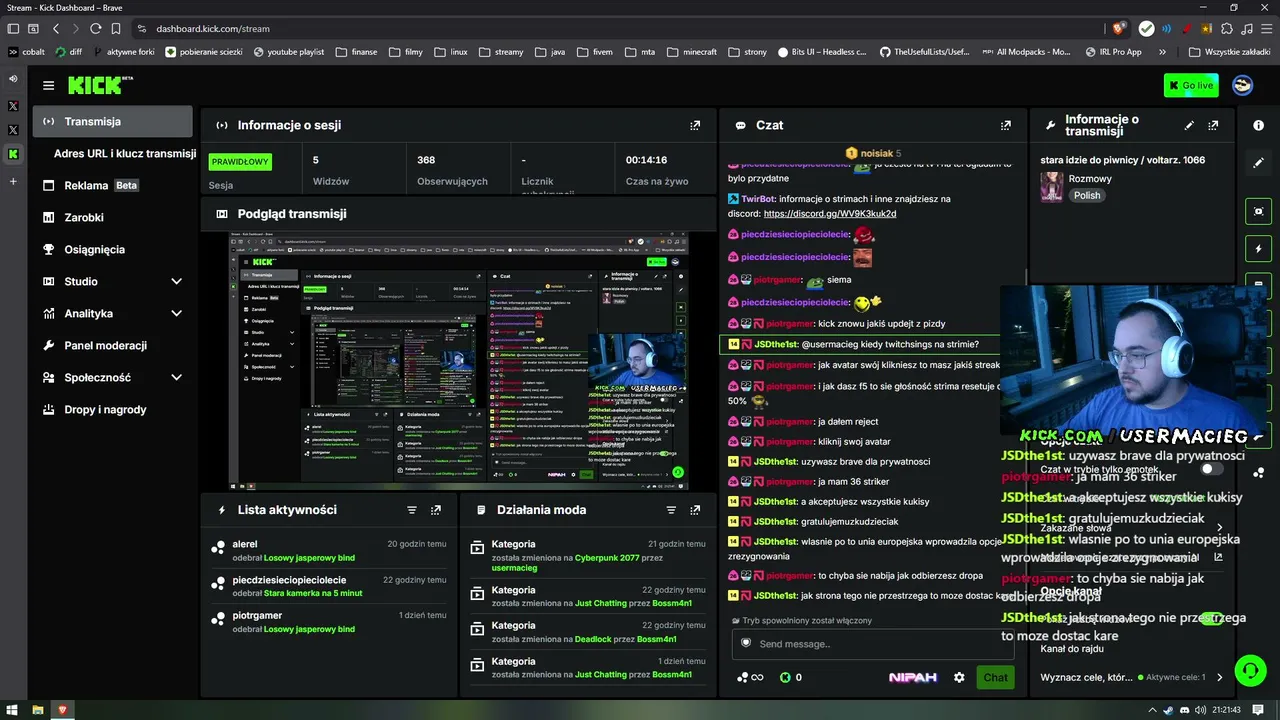Click the Brave Shields icon in address bar
Screen dimensions: 1280x720
(x=1119, y=29)
